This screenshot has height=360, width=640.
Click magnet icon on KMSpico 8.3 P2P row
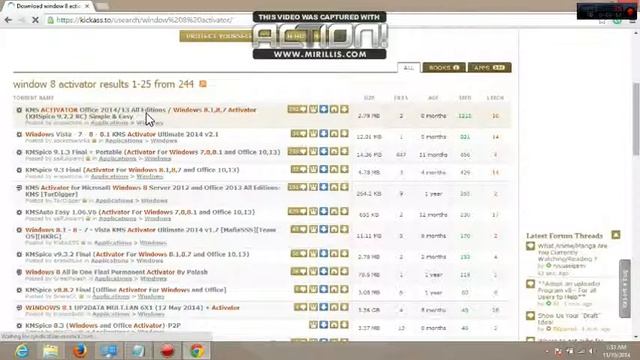click(334, 325)
